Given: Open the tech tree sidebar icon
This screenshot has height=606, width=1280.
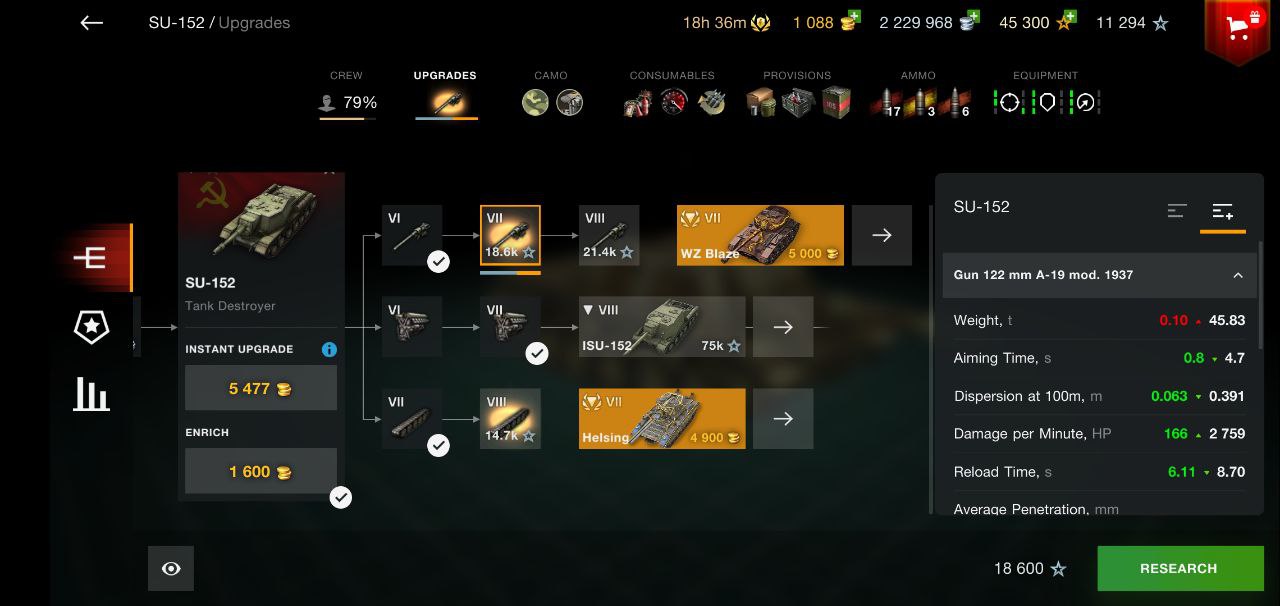Looking at the screenshot, I should click(x=90, y=258).
